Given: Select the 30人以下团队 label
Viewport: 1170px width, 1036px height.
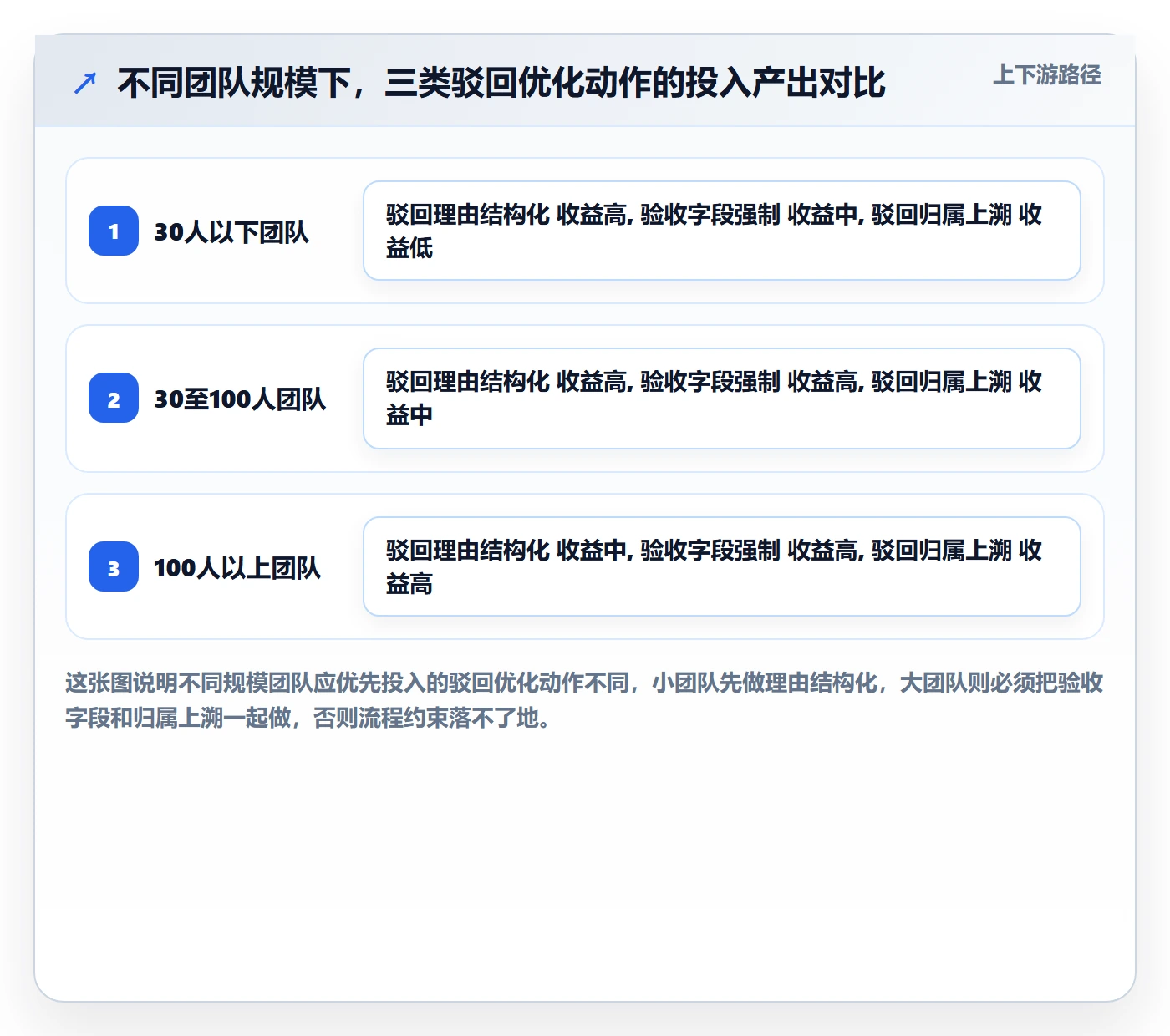Looking at the screenshot, I should click(x=231, y=231).
